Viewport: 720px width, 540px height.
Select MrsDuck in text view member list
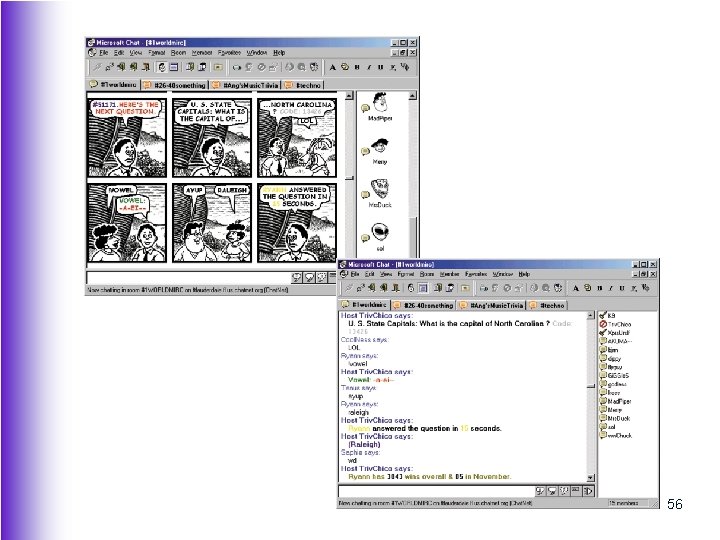point(615,418)
